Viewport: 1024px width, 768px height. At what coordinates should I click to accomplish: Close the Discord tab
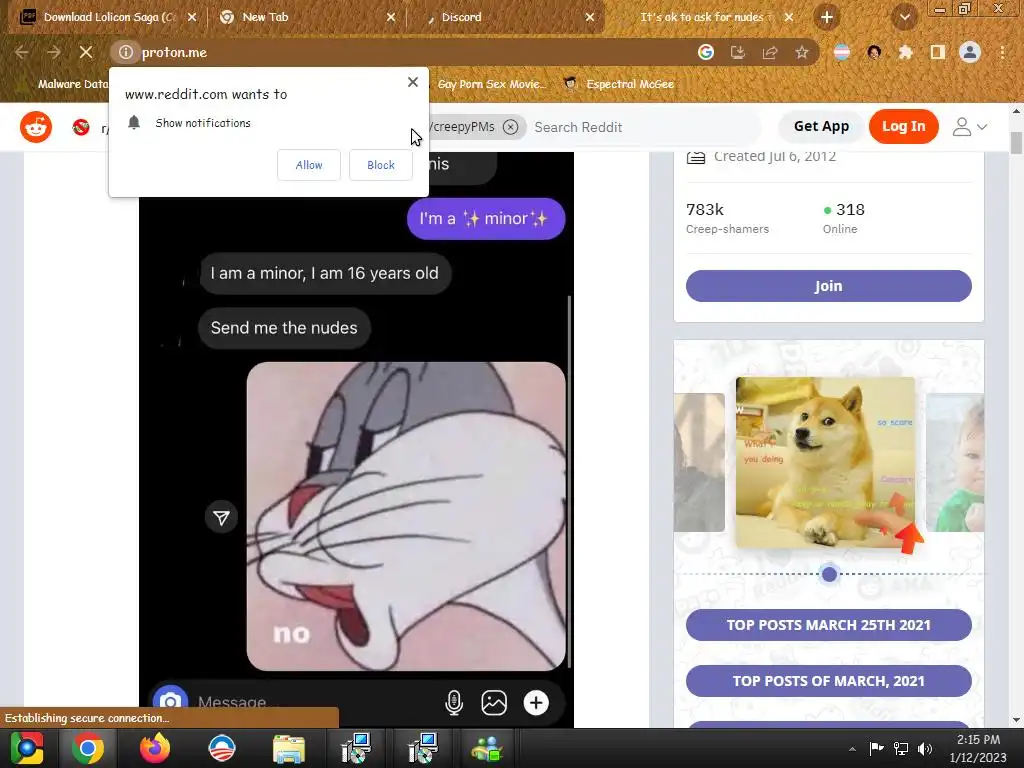pyautogui.click(x=590, y=17)
